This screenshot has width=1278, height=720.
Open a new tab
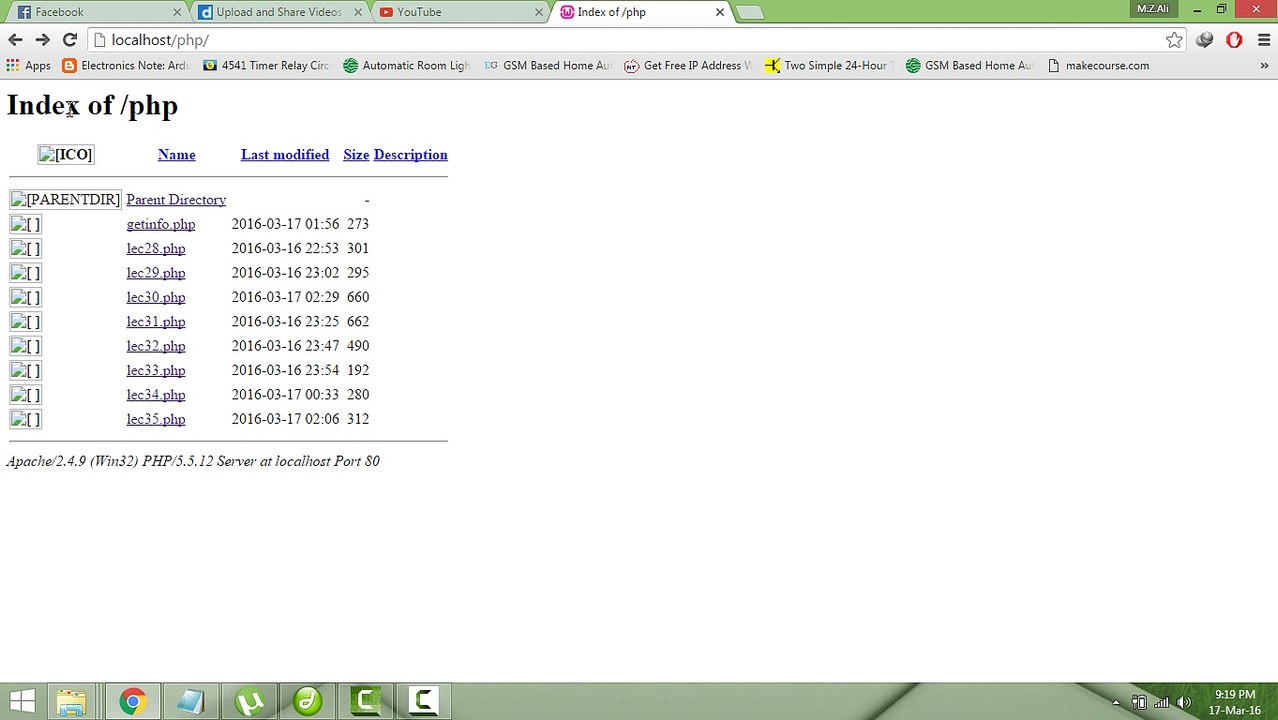(749, 12)
